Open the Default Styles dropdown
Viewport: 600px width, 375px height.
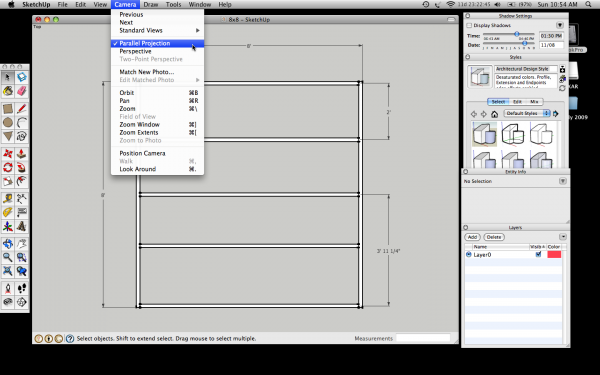click(527, 113)
